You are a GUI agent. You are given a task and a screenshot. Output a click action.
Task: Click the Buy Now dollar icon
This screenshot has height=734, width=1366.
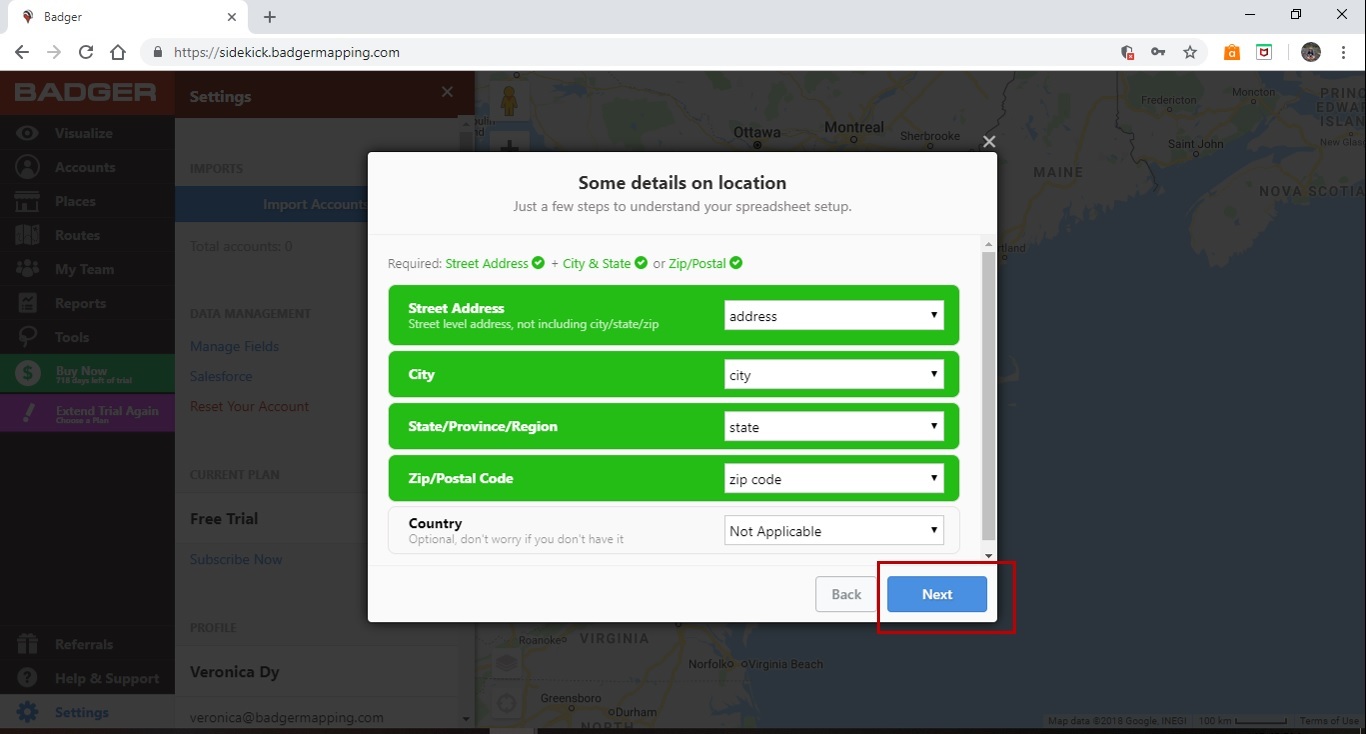point(28,374)
